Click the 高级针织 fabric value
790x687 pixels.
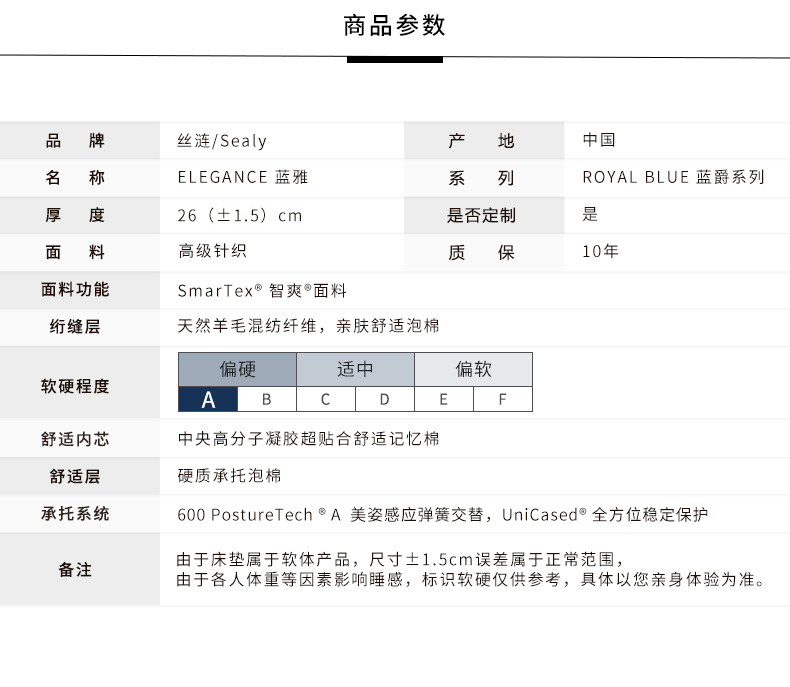click(x=212, y=251)
